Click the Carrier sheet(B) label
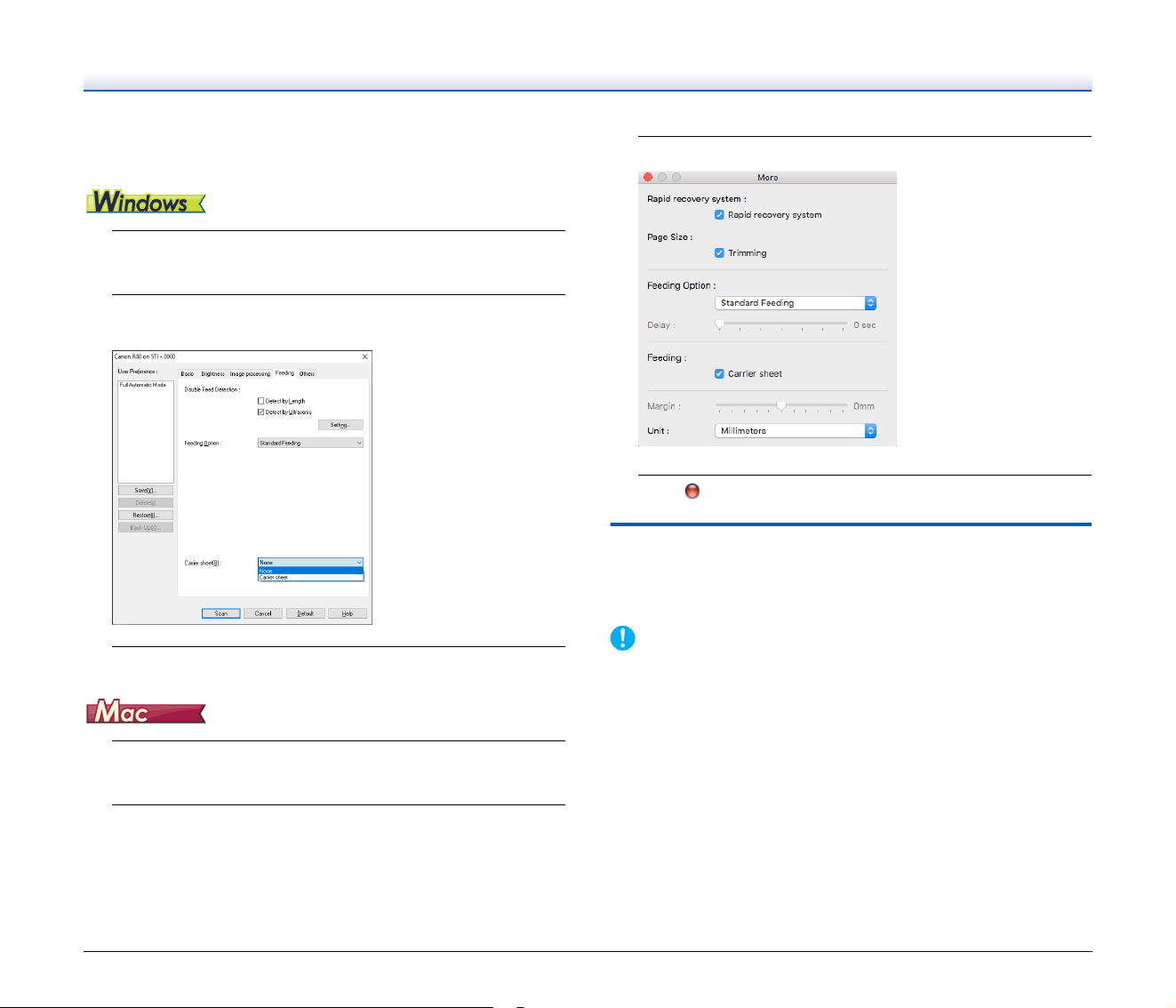The height and width of the screenshot is (1008, 1176). [x=203, y=563]
